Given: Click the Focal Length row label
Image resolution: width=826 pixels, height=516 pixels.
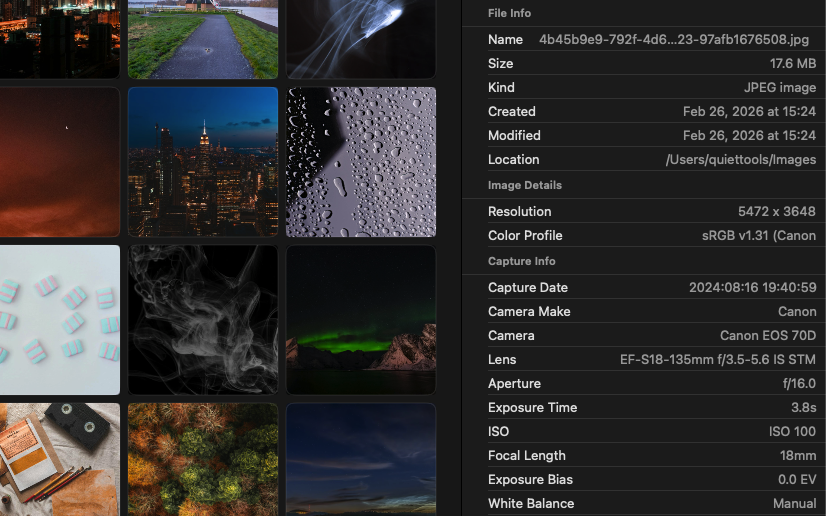Looking at the screenshot, I should pyautogui.click(x=527, y=455).
